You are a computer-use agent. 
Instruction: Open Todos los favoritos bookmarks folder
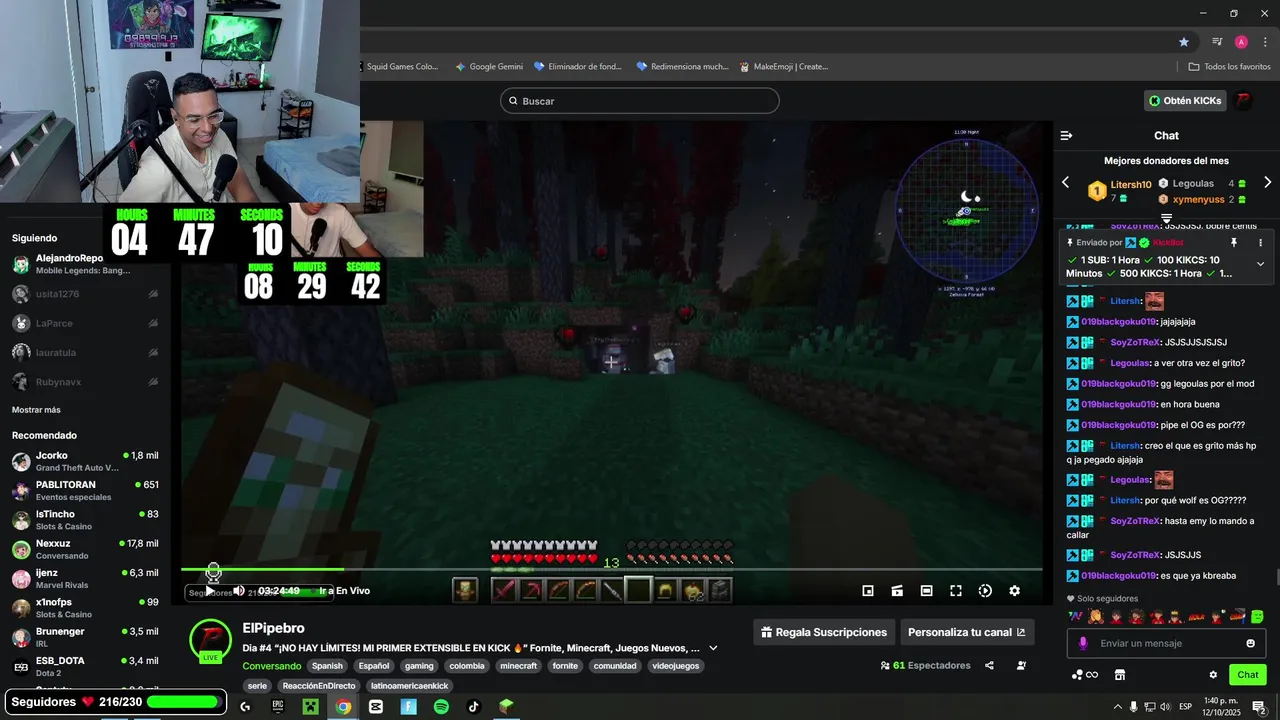click(x=1229, y=67)
